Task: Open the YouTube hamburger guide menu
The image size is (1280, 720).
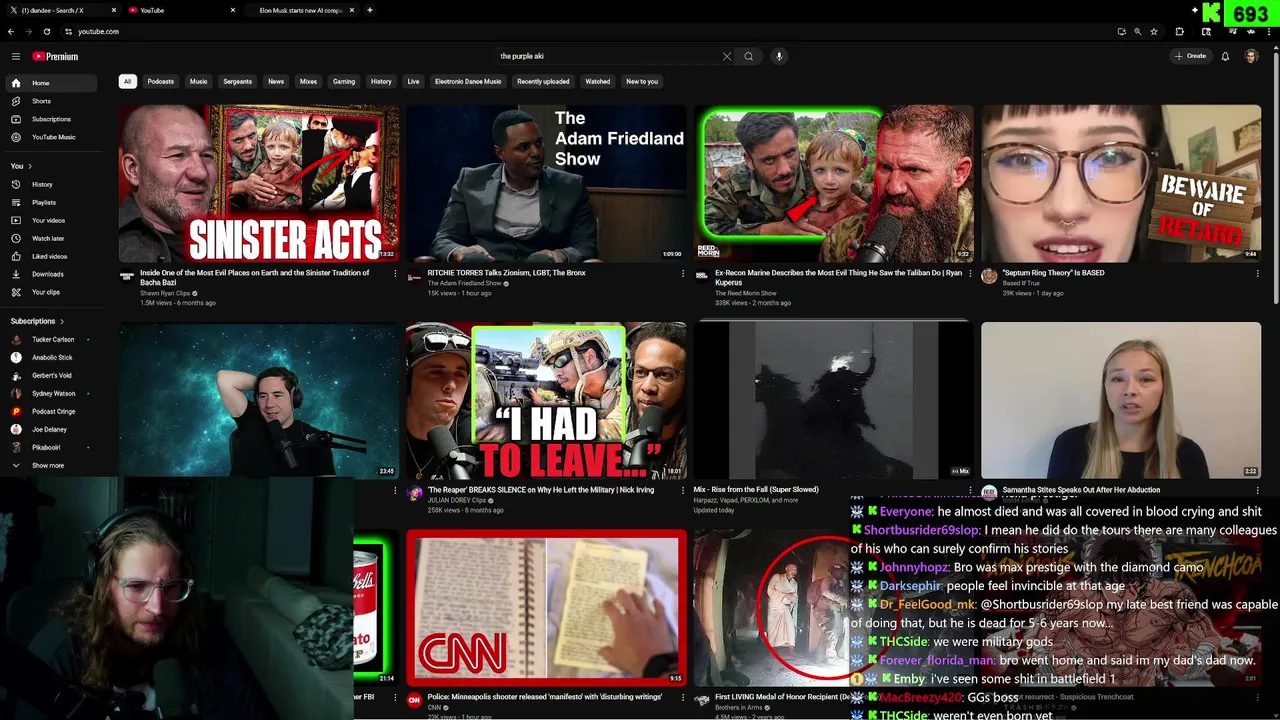Action: (x=16, y=57)
